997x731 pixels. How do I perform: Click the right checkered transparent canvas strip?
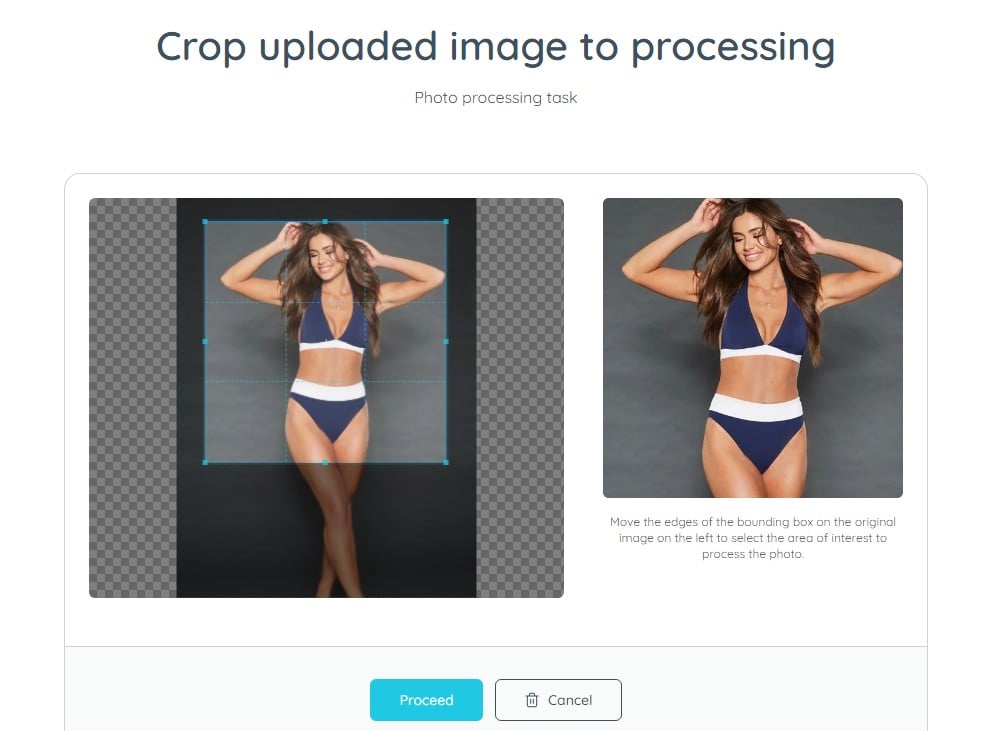(x=520, y=397)
